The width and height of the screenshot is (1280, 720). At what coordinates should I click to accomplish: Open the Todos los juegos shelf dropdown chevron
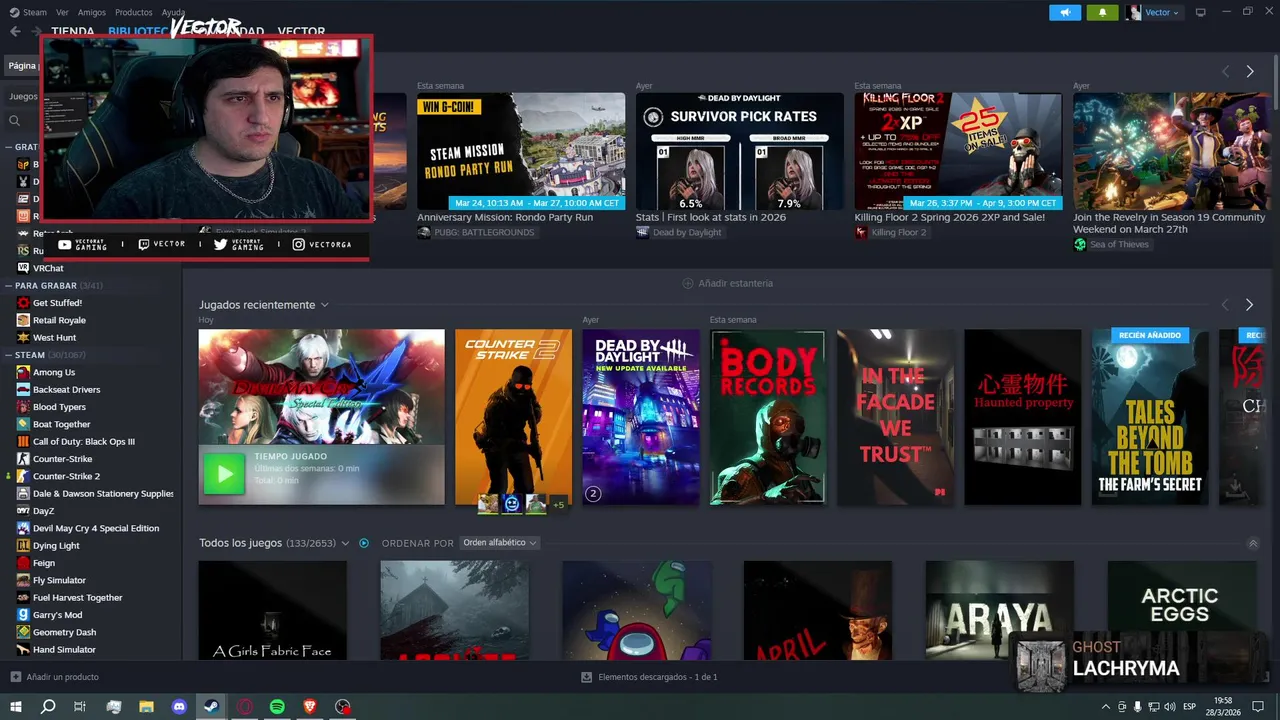[x=345, y=543]
